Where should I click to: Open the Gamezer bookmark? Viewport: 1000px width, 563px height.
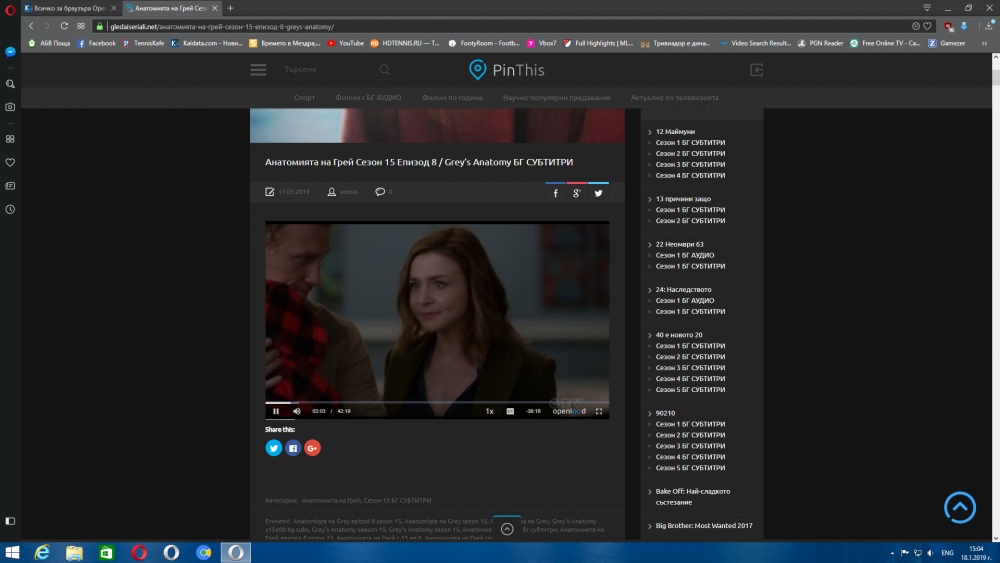coord(946,43)
